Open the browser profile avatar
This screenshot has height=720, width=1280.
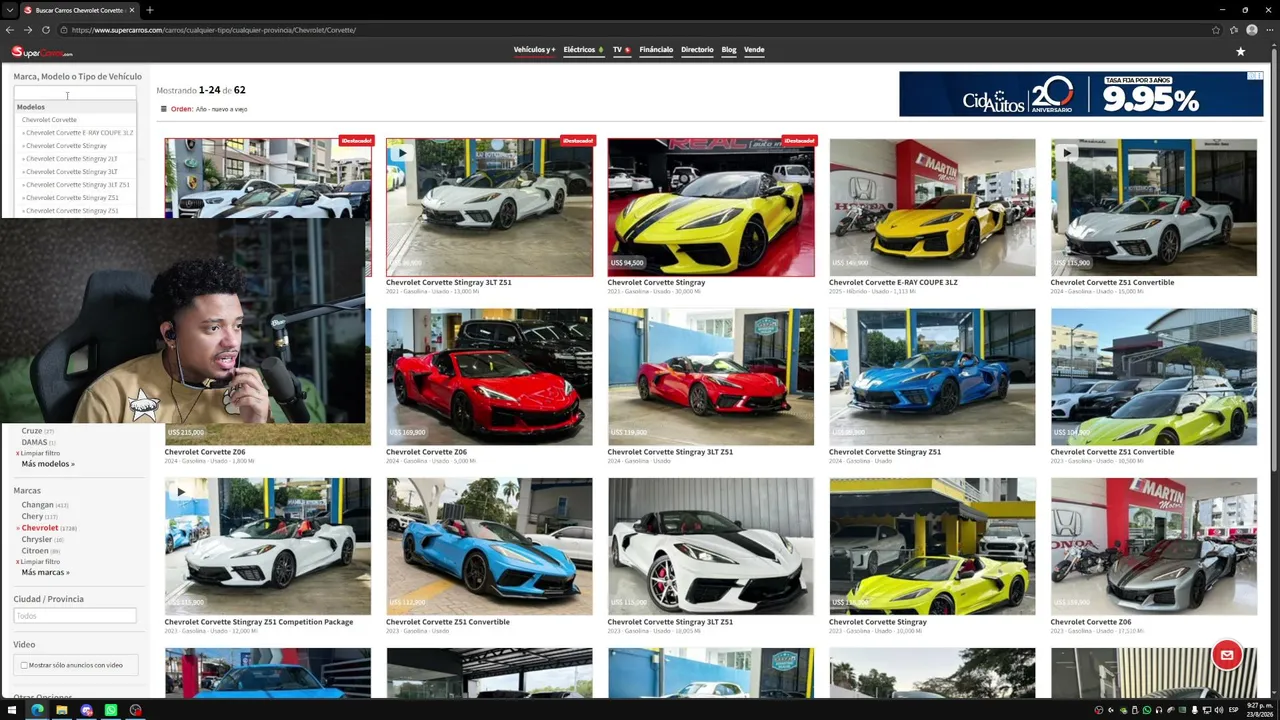1251,30
